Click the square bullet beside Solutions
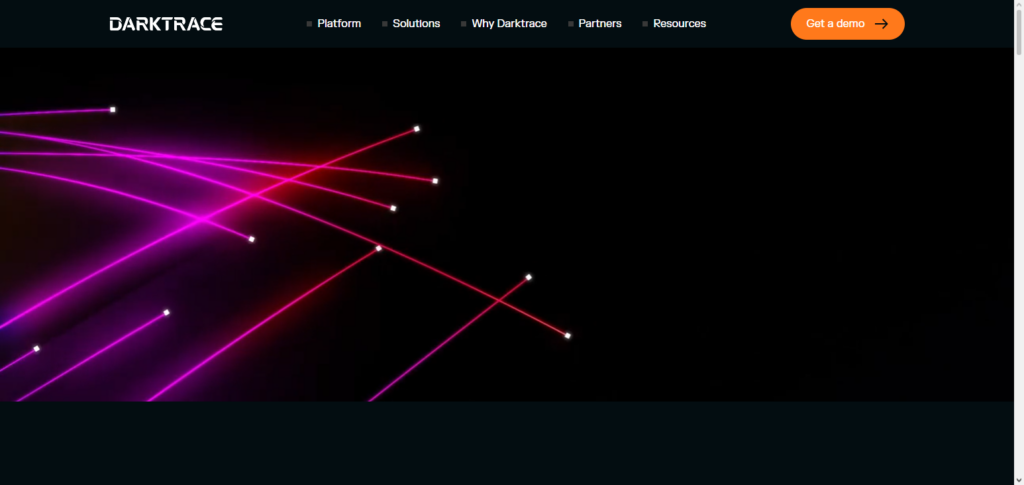The width and height of the screenshot is (1024, 485). [x=385, y=24]
